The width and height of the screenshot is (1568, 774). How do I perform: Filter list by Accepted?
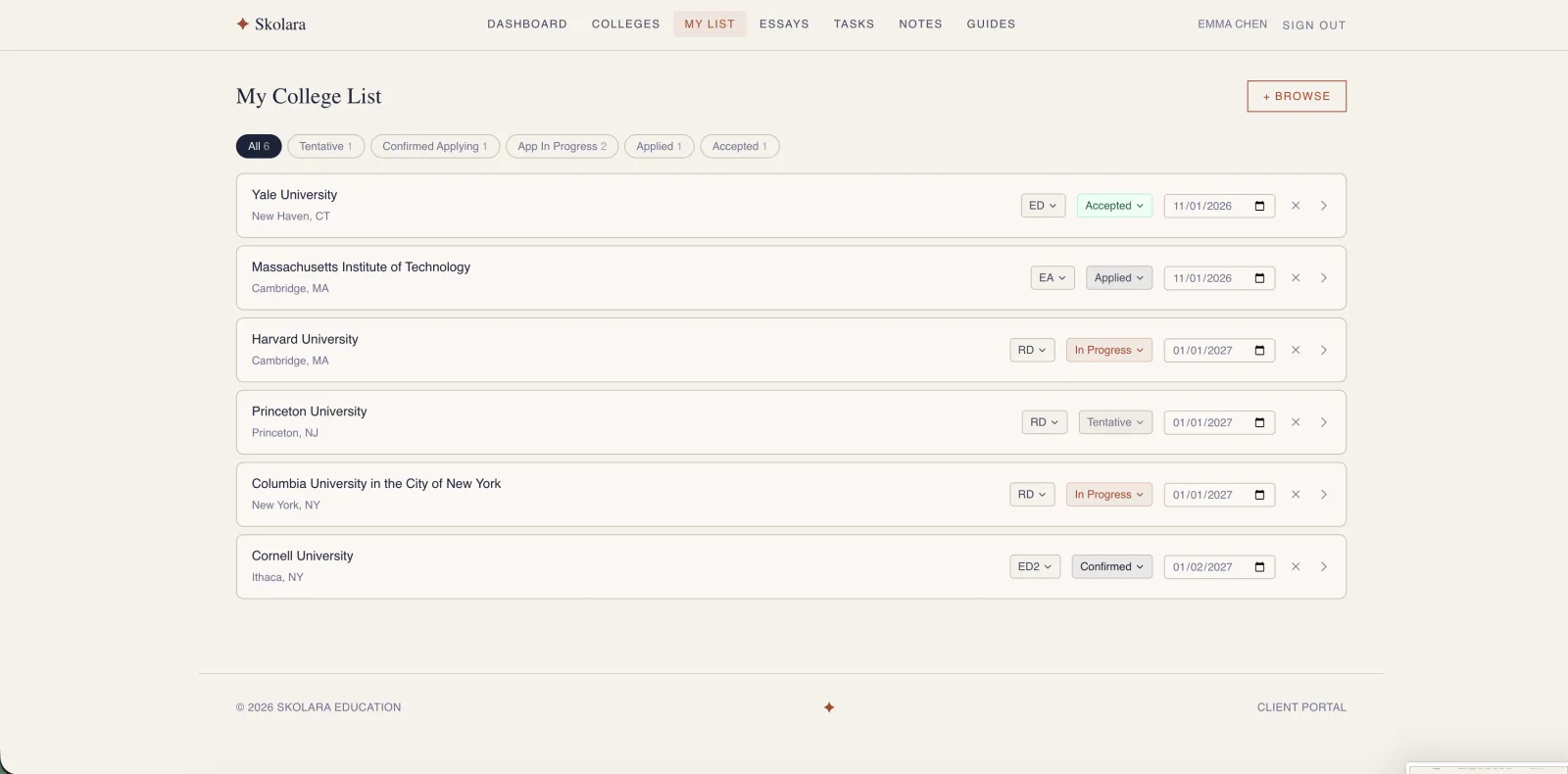pos(740,146)
